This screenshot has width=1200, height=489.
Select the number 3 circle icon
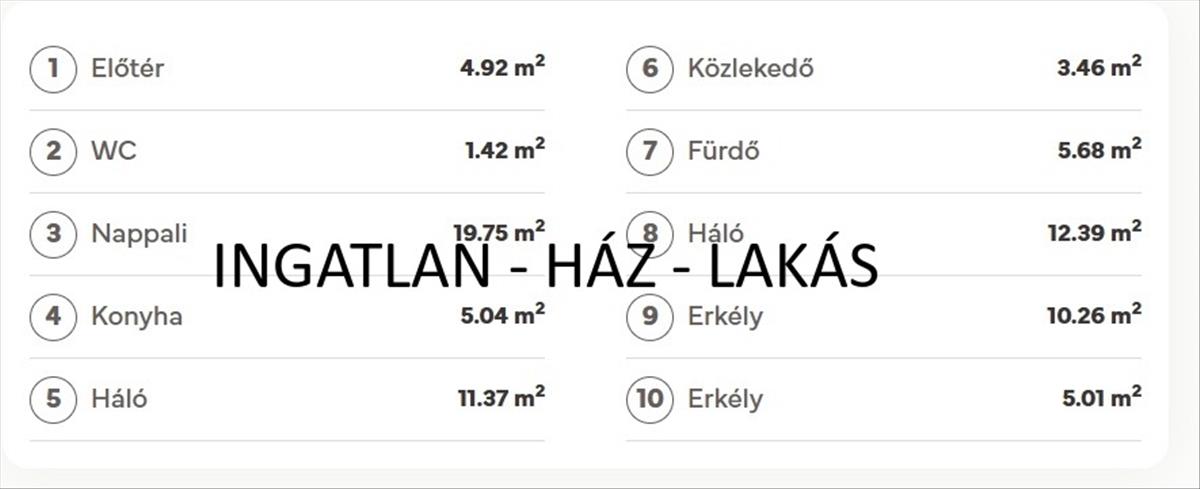point(53,234)
